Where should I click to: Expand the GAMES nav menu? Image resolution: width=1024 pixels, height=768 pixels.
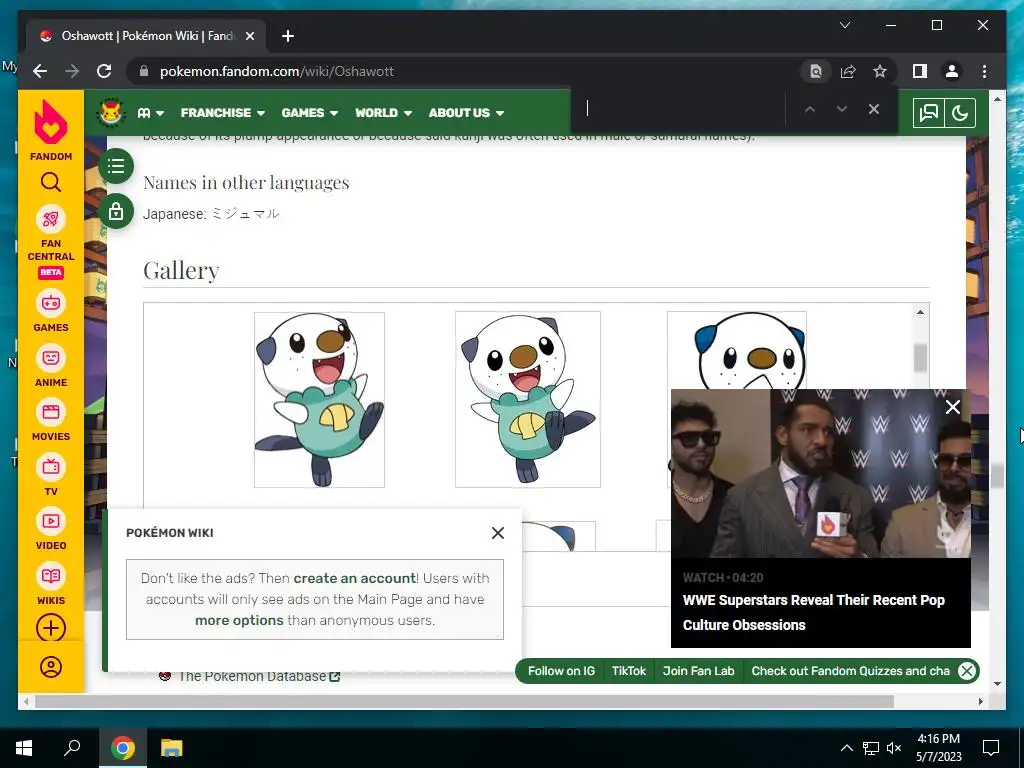click(310, 113)
